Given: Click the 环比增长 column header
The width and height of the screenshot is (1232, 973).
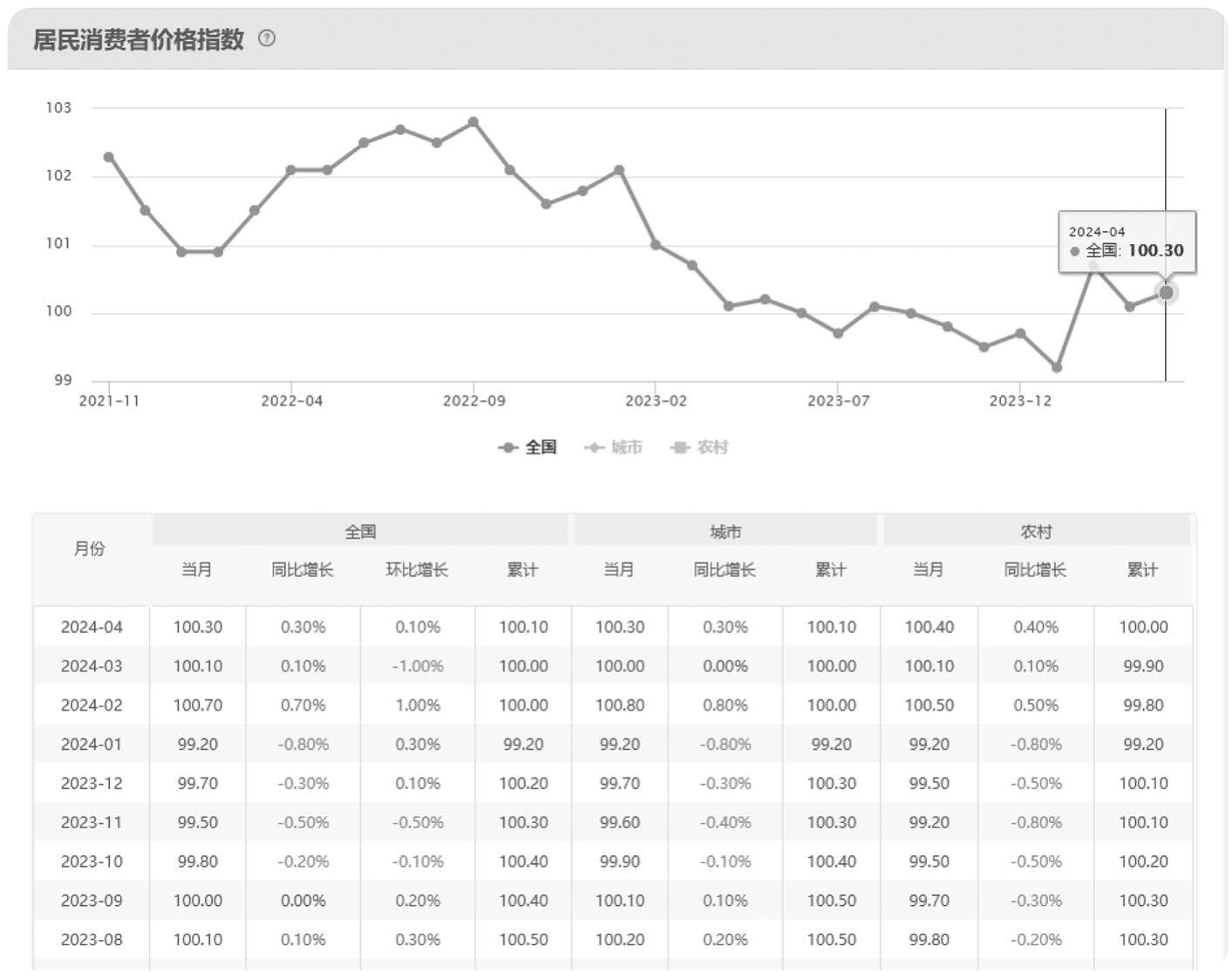Looking at the screenshot, I should [x=417, y=570].
